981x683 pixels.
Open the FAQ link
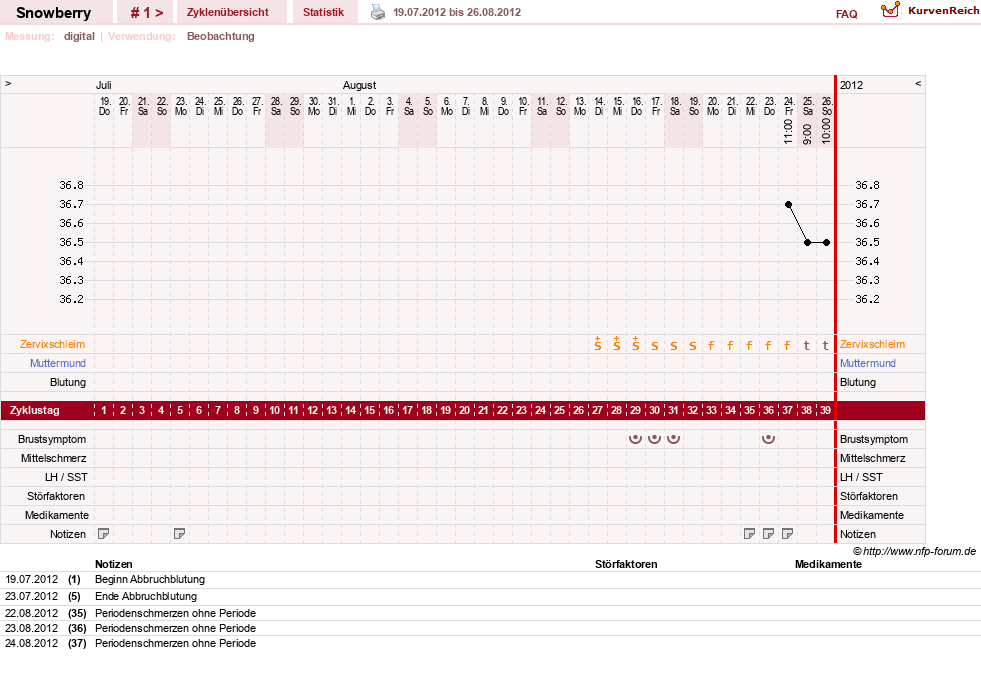846,14
